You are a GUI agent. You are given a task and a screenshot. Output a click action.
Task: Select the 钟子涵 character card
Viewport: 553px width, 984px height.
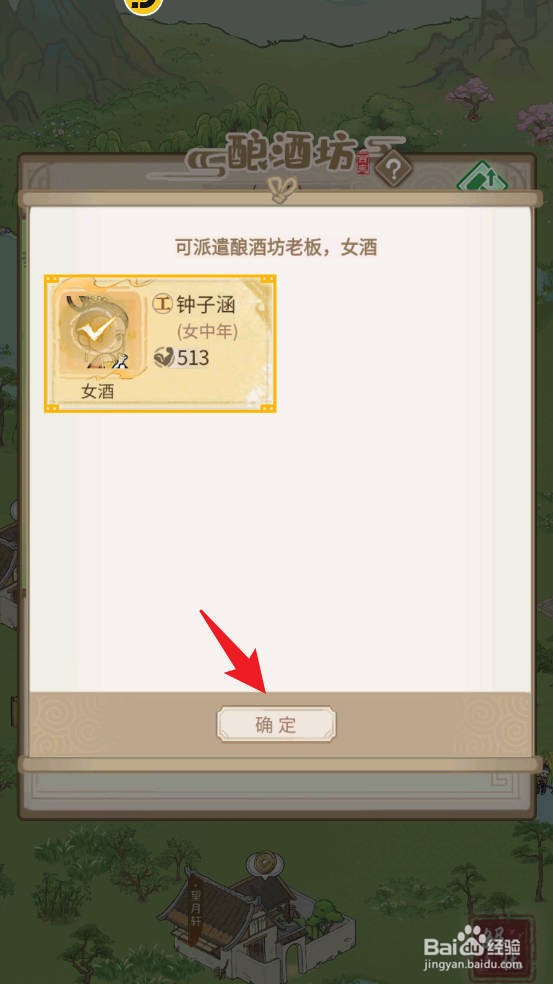pyautogui.click(x=160, y=343)
